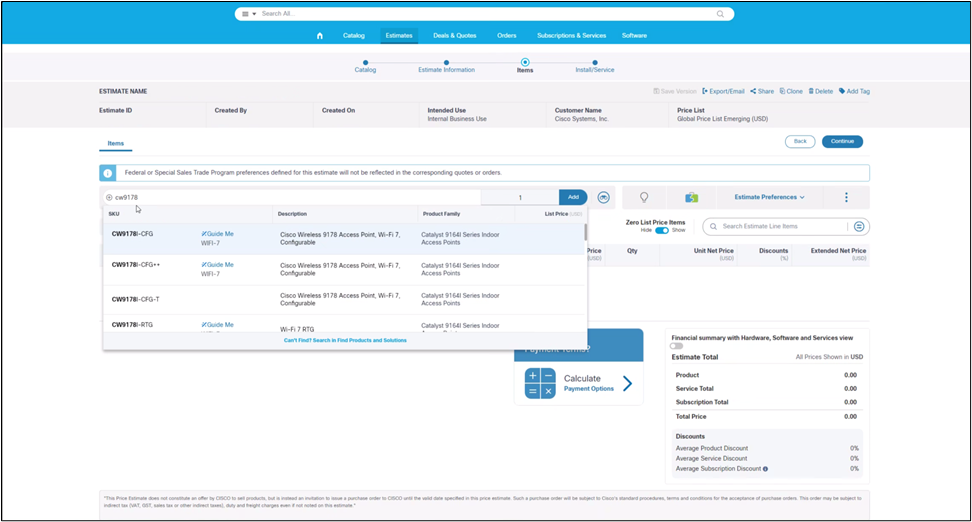Go to the Catalog progress step
972x522 pixels.
365,66
